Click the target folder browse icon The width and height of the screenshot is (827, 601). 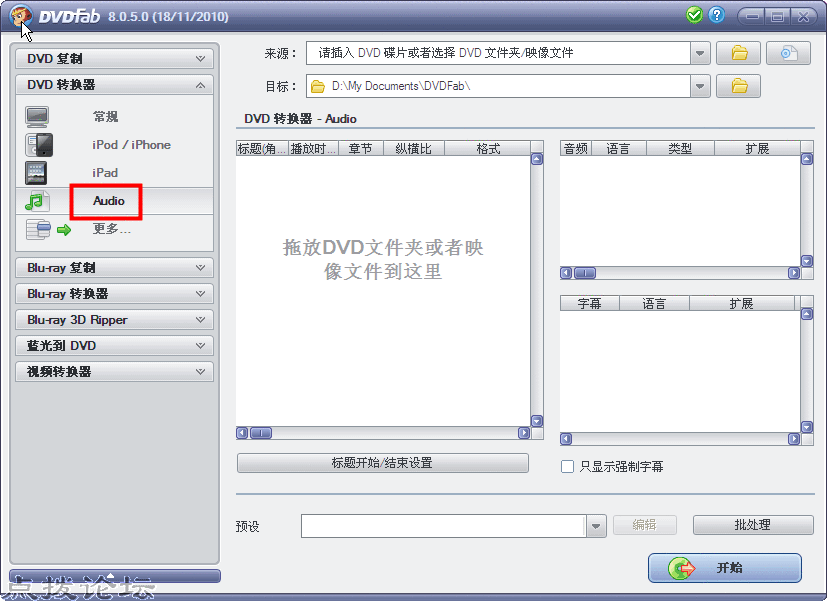point(738,86)
